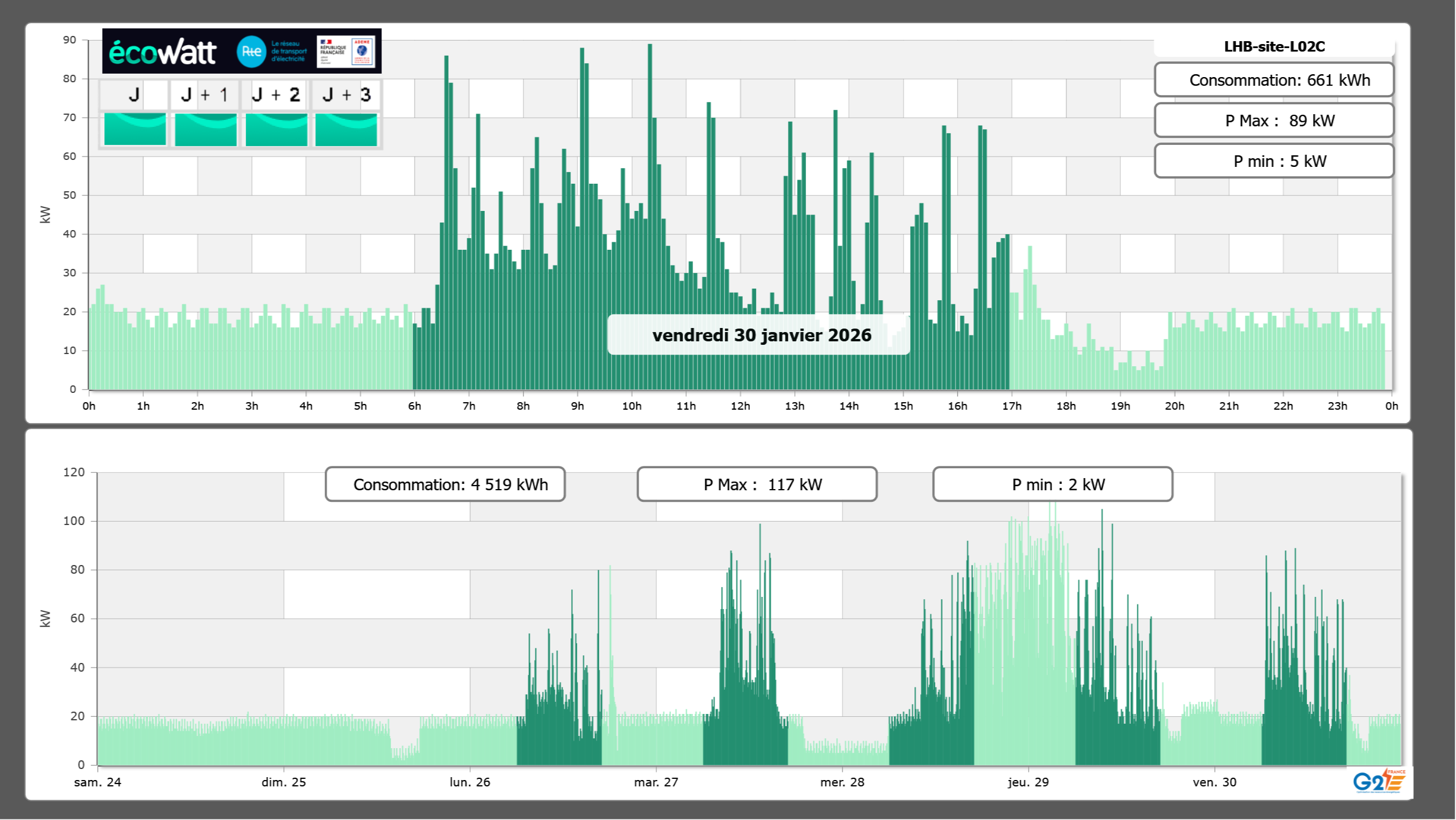The height and width of the screenshot is (820, 1456).
Task: Click the 12h marker on the daily chart axis
Action: 740,406
